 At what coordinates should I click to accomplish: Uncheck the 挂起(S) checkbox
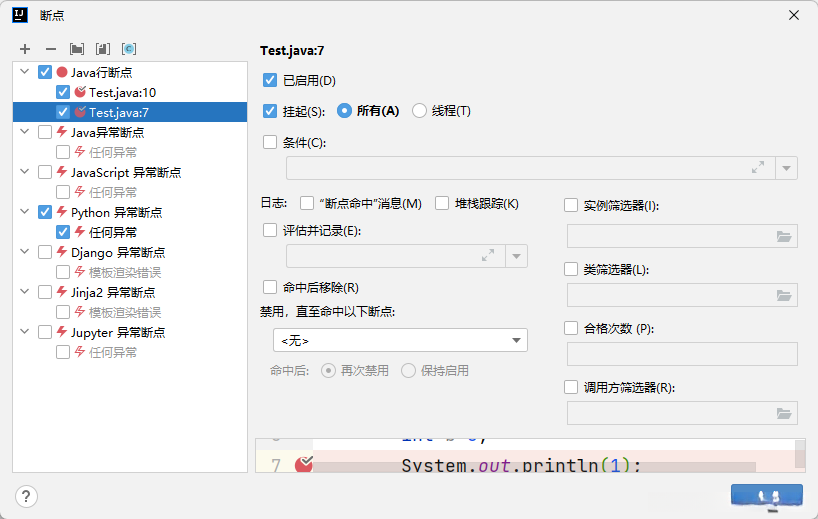270,111
